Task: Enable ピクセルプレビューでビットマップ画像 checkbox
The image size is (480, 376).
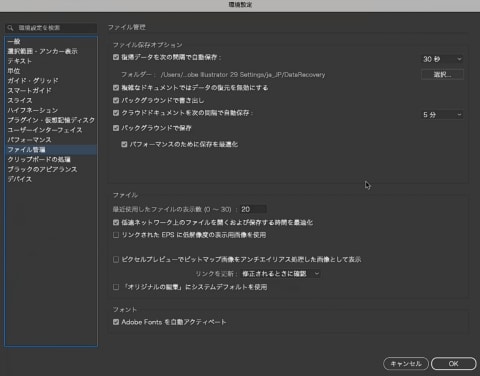Action: [116, 259]
